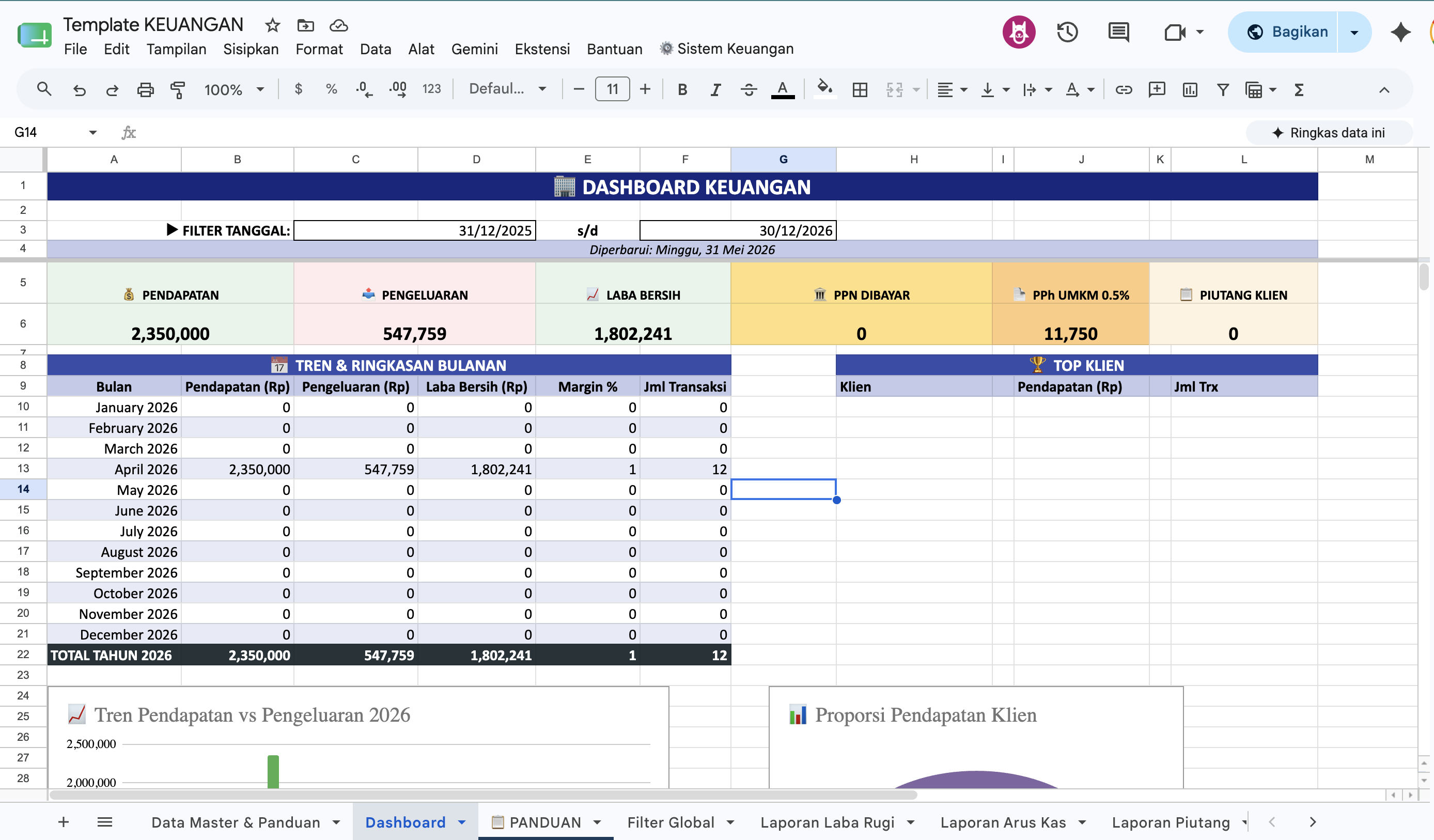Click Ringkas data ini button
1434x840 pixels.
coord(1329,133)
